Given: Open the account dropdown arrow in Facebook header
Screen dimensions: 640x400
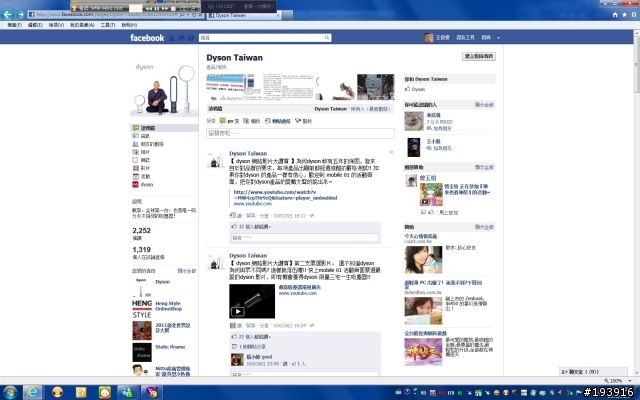Looking at the screenshot, I should click(498, 38).
